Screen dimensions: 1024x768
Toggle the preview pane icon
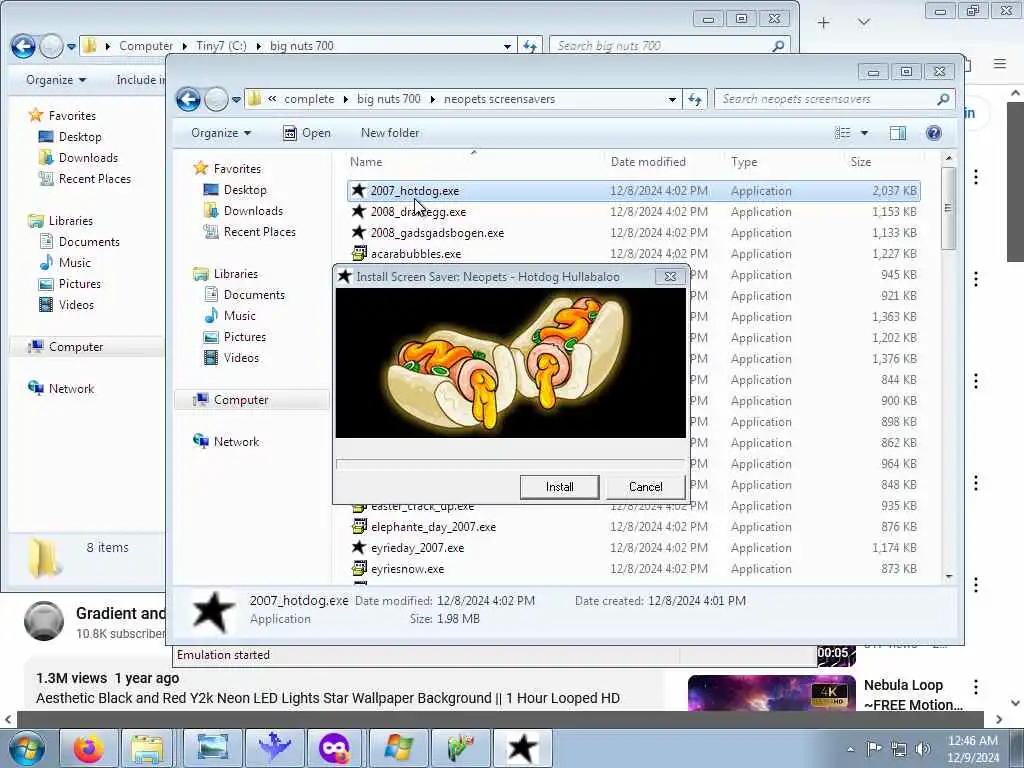[x=898, y=133]
